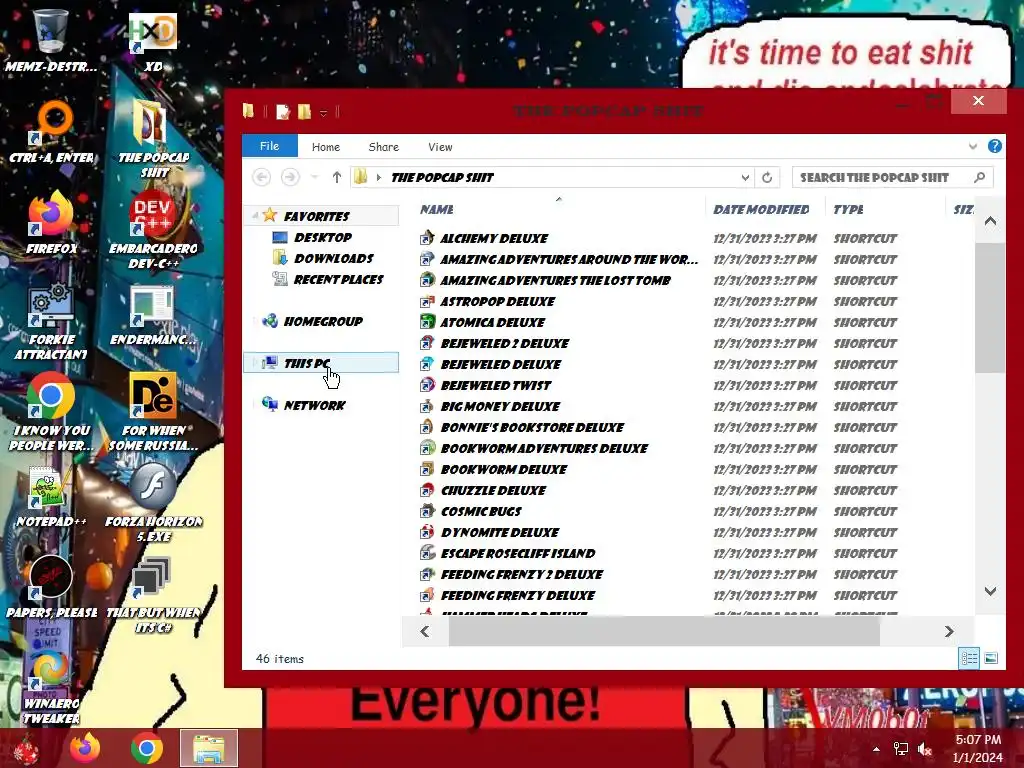Open Forkie Attractant desktop shortcut
This screenshot has width=1024, height=768.
[x=51, y=321]
